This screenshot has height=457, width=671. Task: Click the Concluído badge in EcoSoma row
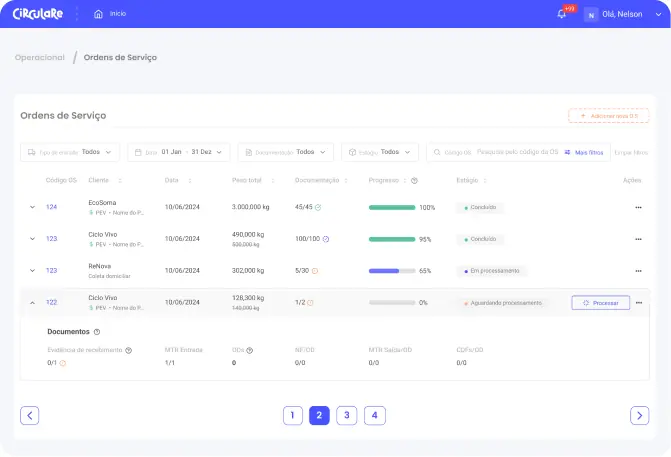point(480,208)
